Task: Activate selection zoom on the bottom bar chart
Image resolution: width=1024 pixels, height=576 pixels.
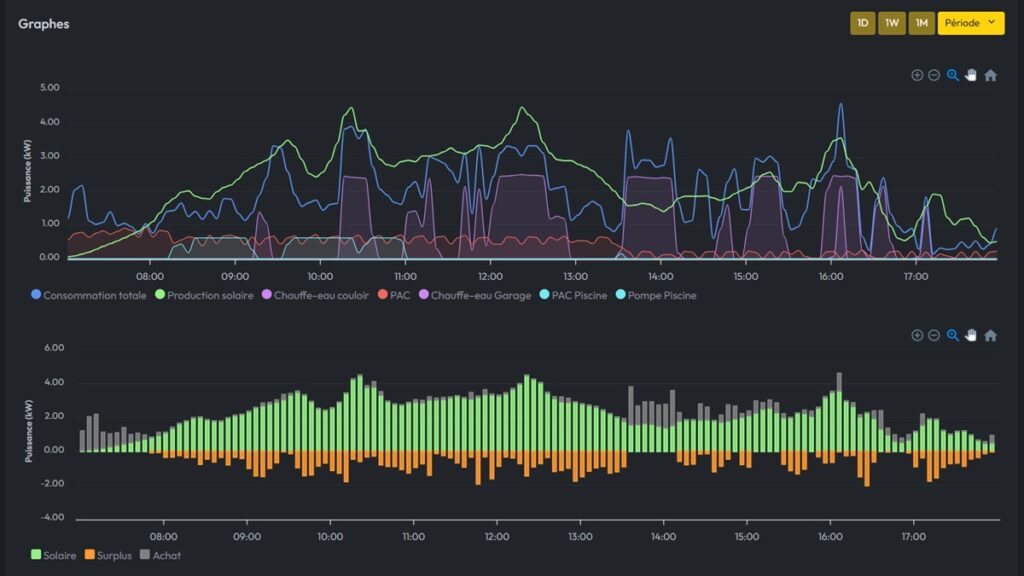Action: pos(953,336)
